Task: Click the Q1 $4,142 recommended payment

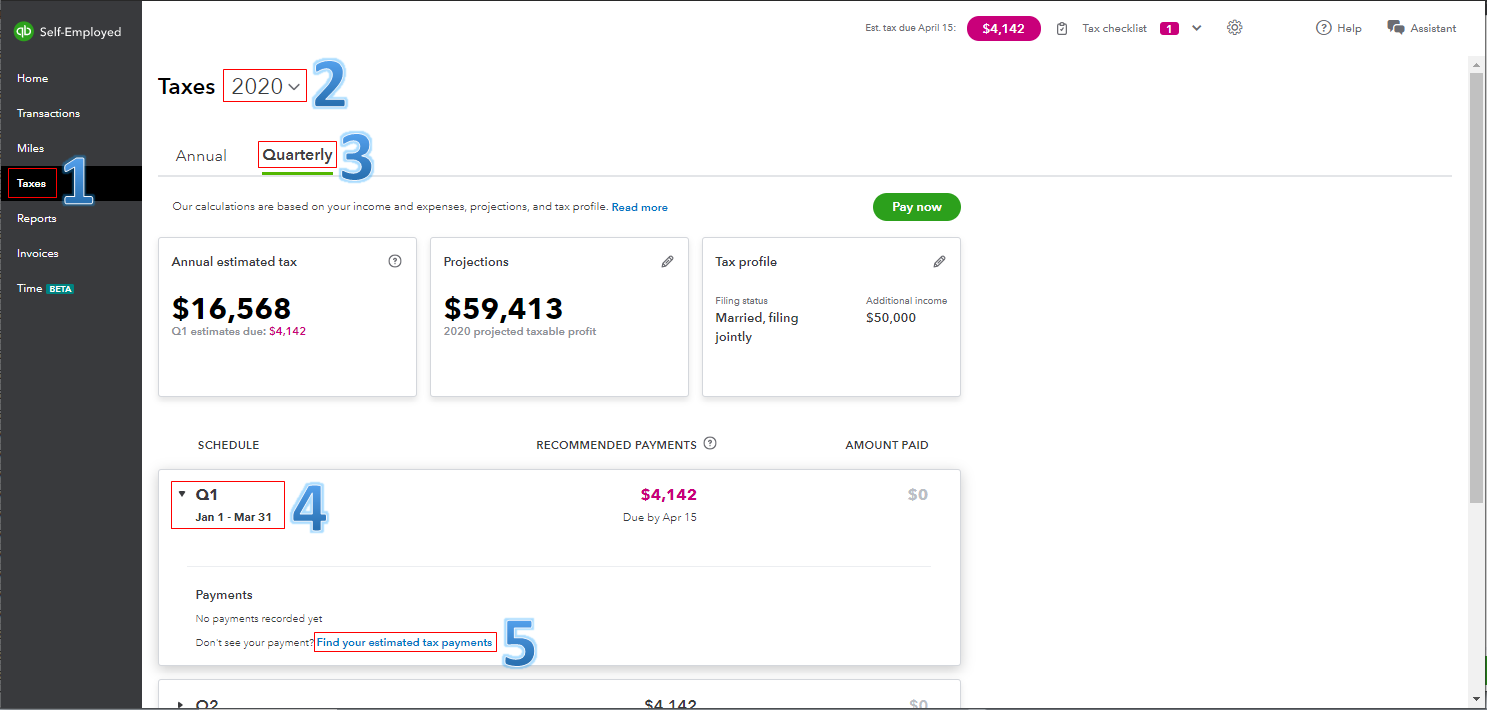Action: click(x=668, y=494)
